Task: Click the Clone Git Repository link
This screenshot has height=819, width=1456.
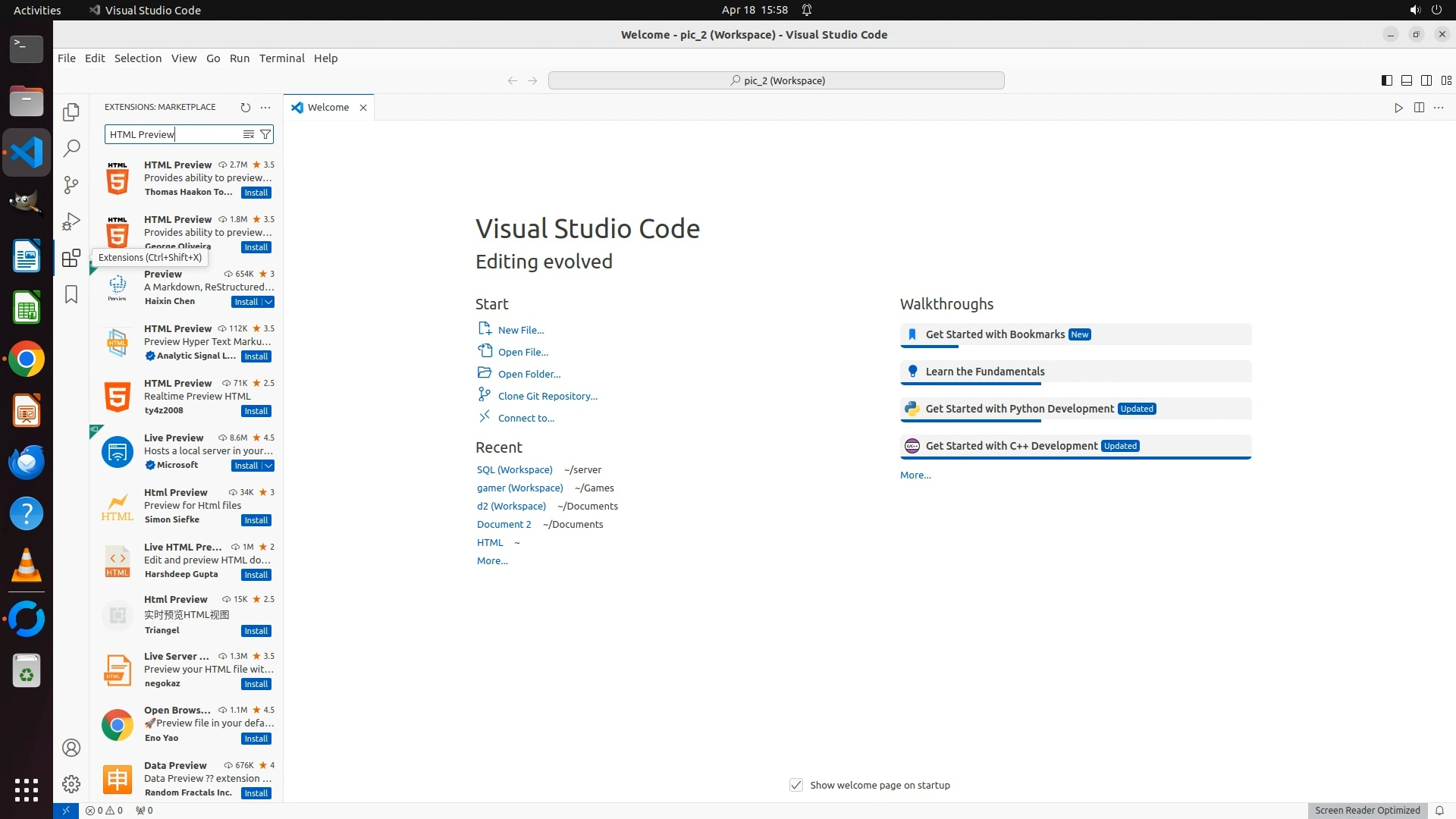Action: pos(547,396)
